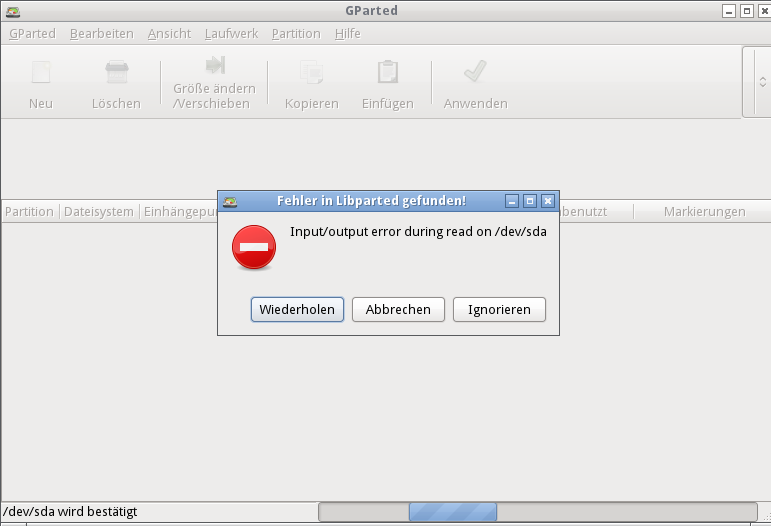
Task: Select the Größe ändern/Verschieben toolbar icon
Action: [x=215, y=64]
